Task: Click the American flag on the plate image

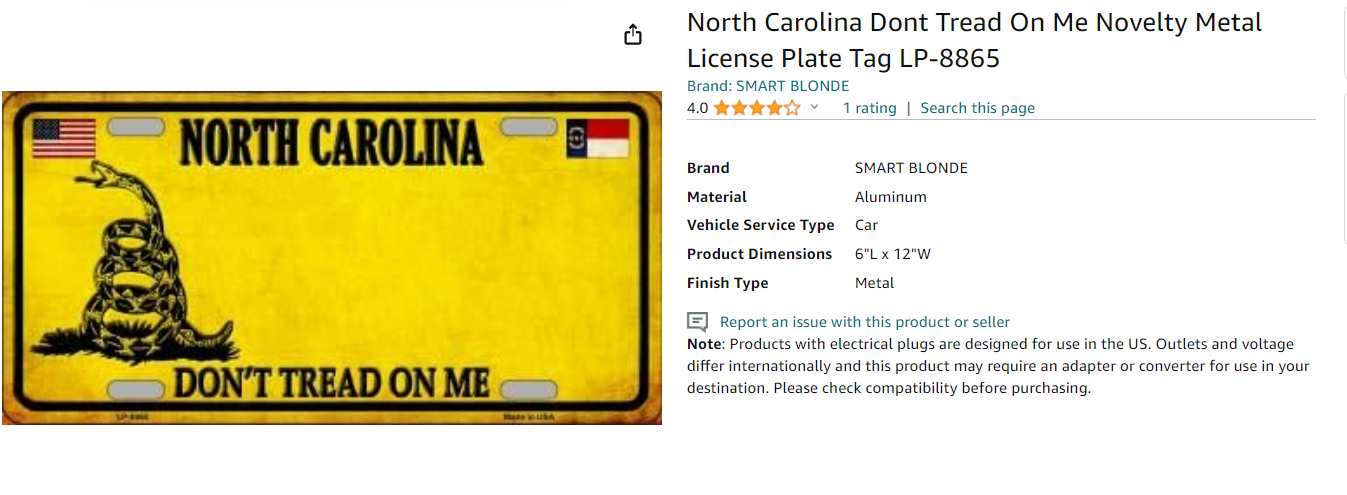Action: 64,138
